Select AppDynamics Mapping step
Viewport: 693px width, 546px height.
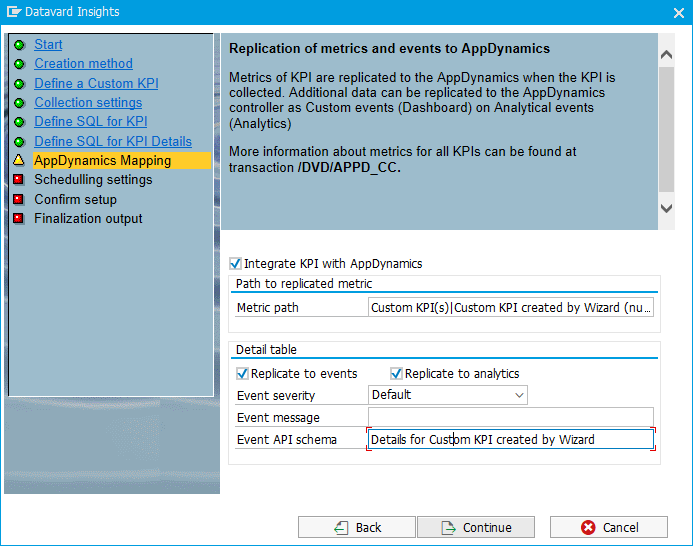(x=122, y=160)
